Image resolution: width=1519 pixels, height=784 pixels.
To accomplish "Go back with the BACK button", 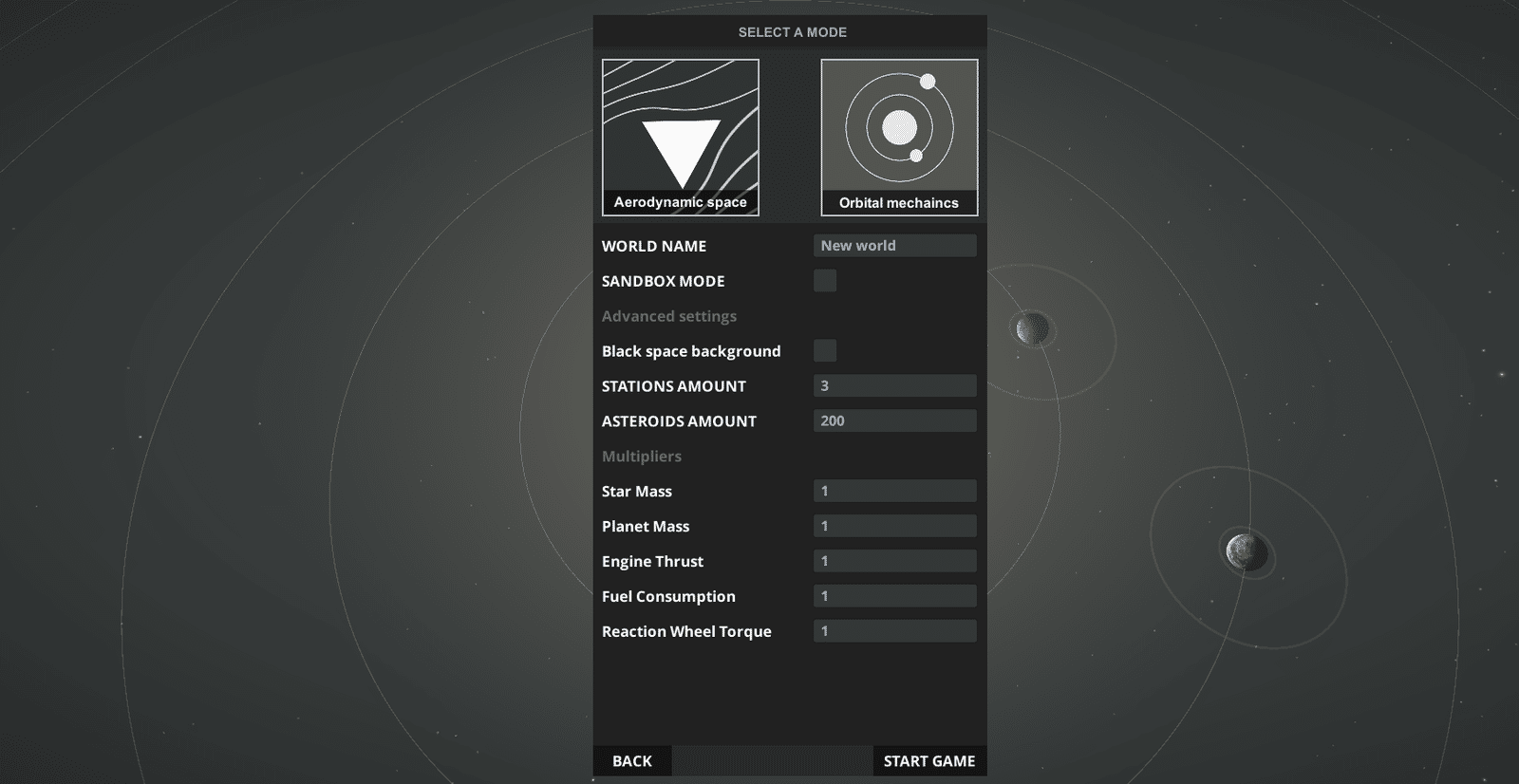I will pos(632,761).
